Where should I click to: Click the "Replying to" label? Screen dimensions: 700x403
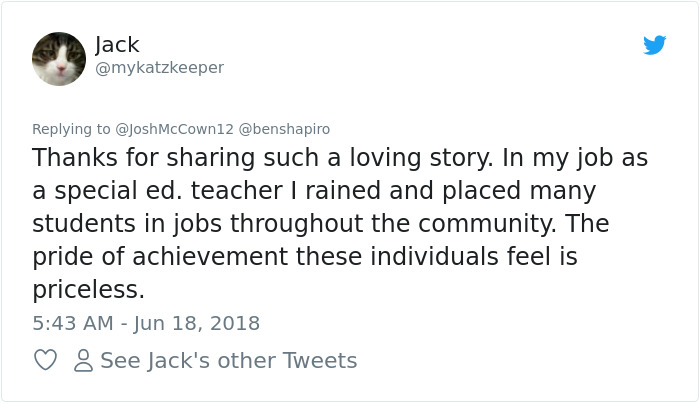(x=72, y=129)
